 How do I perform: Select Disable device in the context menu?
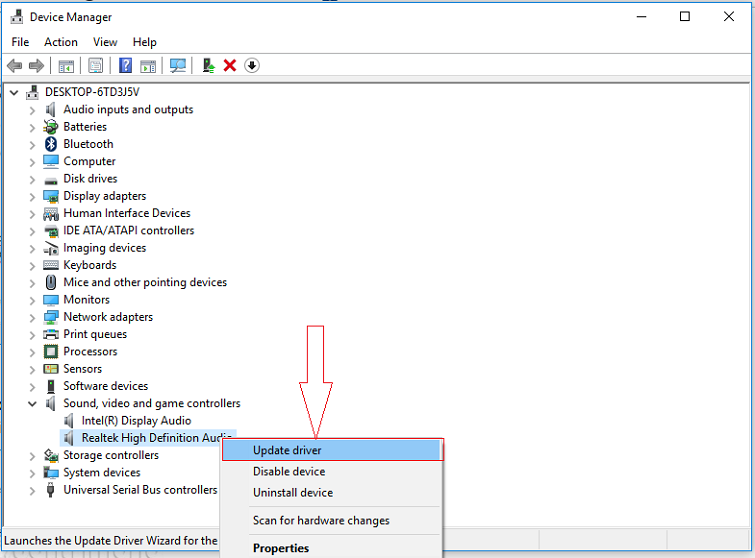click(288, 472)
